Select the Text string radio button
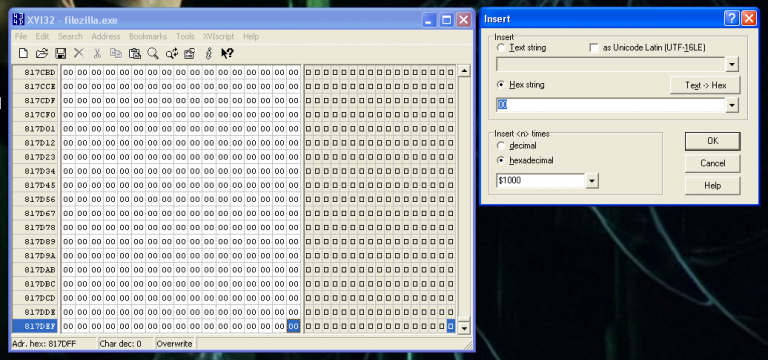The width and height of the screenshot is (768, 360). pyautogui.click(x=501, y=48)
